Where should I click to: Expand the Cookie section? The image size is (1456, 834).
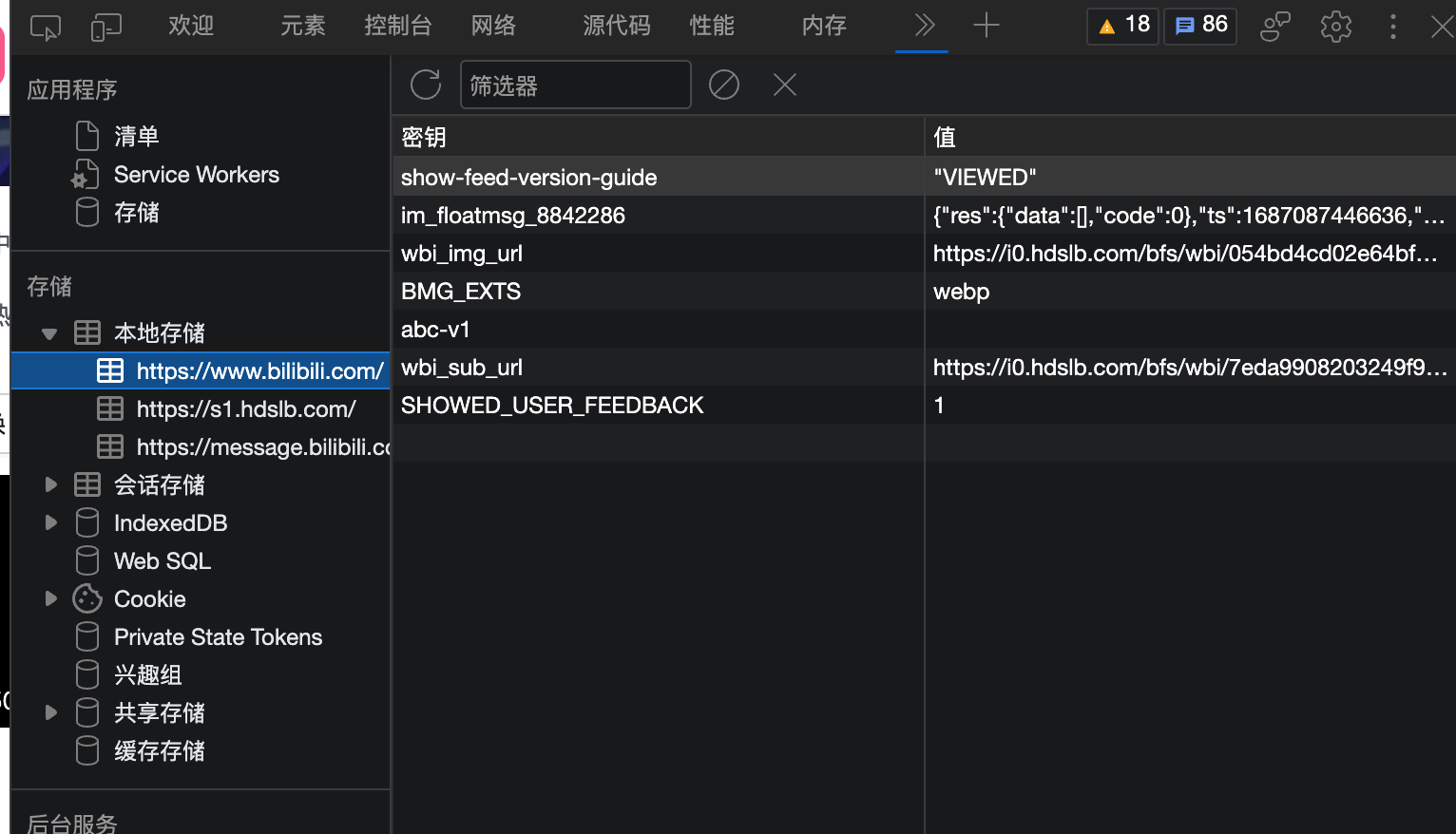pos(50,598)
